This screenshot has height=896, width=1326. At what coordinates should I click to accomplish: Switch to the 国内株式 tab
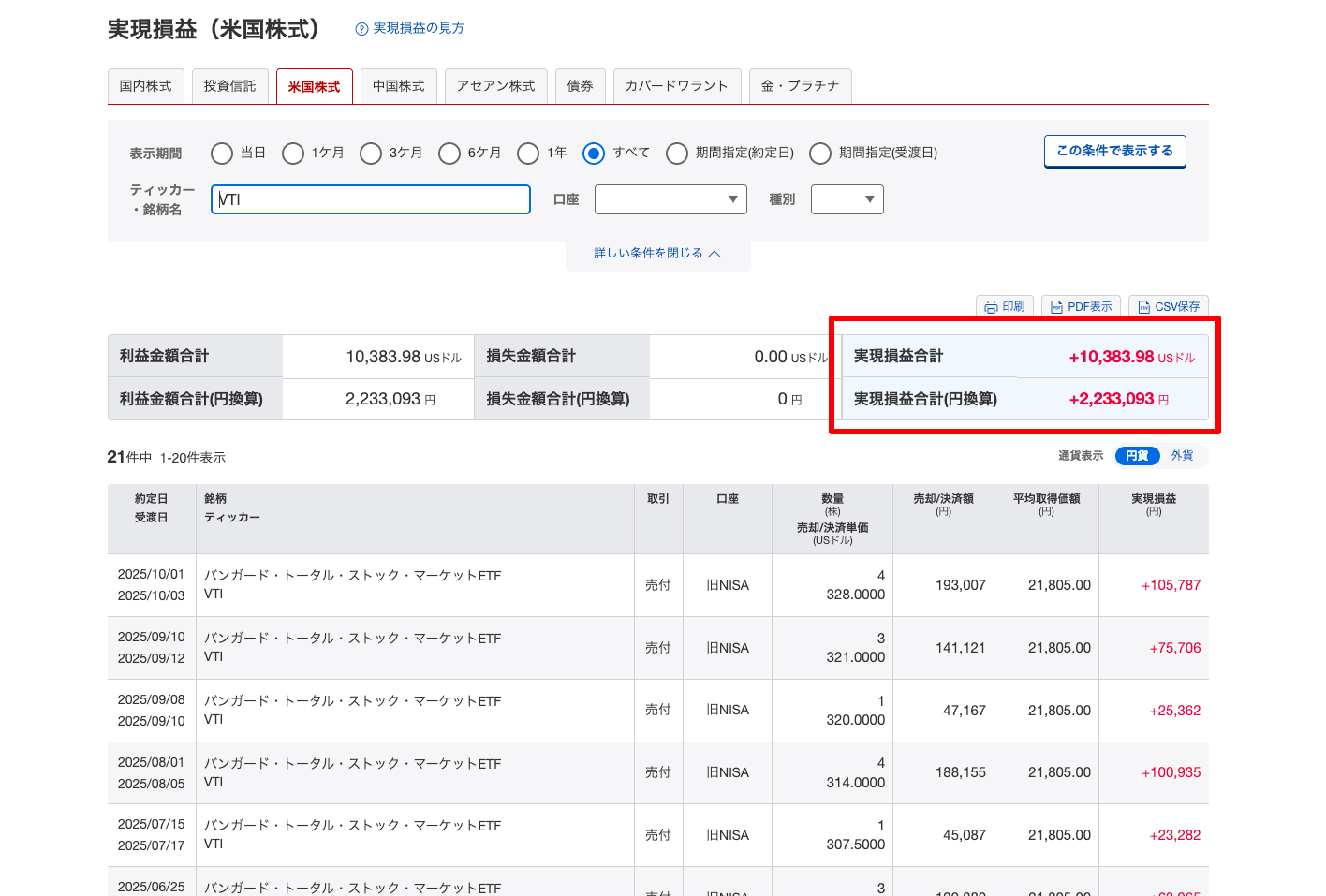tap(145, 86)
